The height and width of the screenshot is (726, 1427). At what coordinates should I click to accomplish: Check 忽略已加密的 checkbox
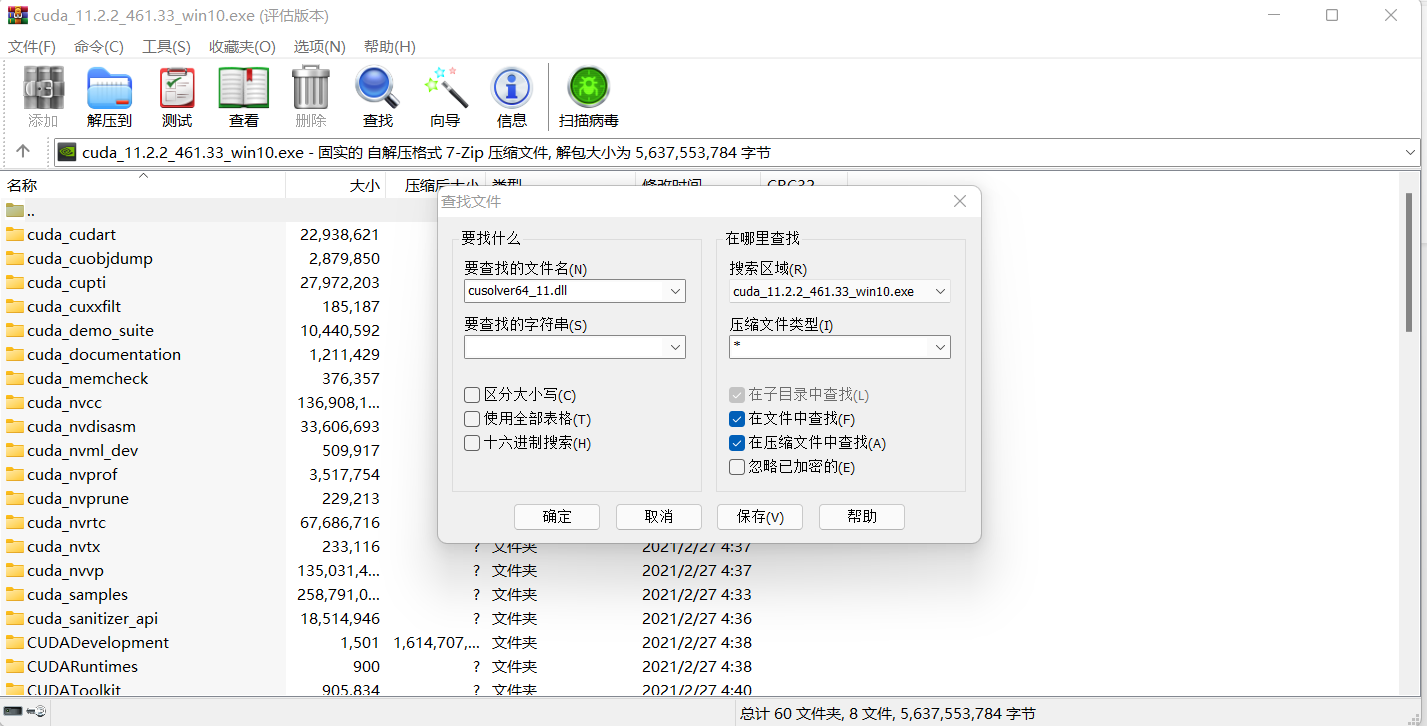pos(737,467)
